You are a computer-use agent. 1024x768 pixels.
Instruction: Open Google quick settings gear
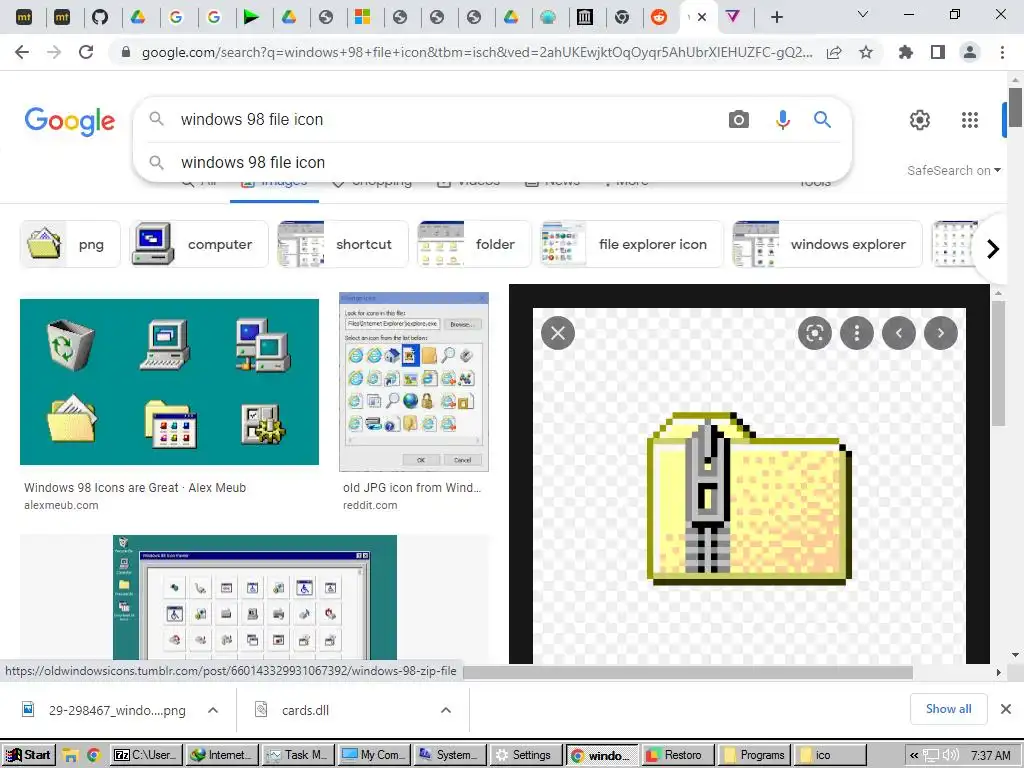click(x=920, y=120)
